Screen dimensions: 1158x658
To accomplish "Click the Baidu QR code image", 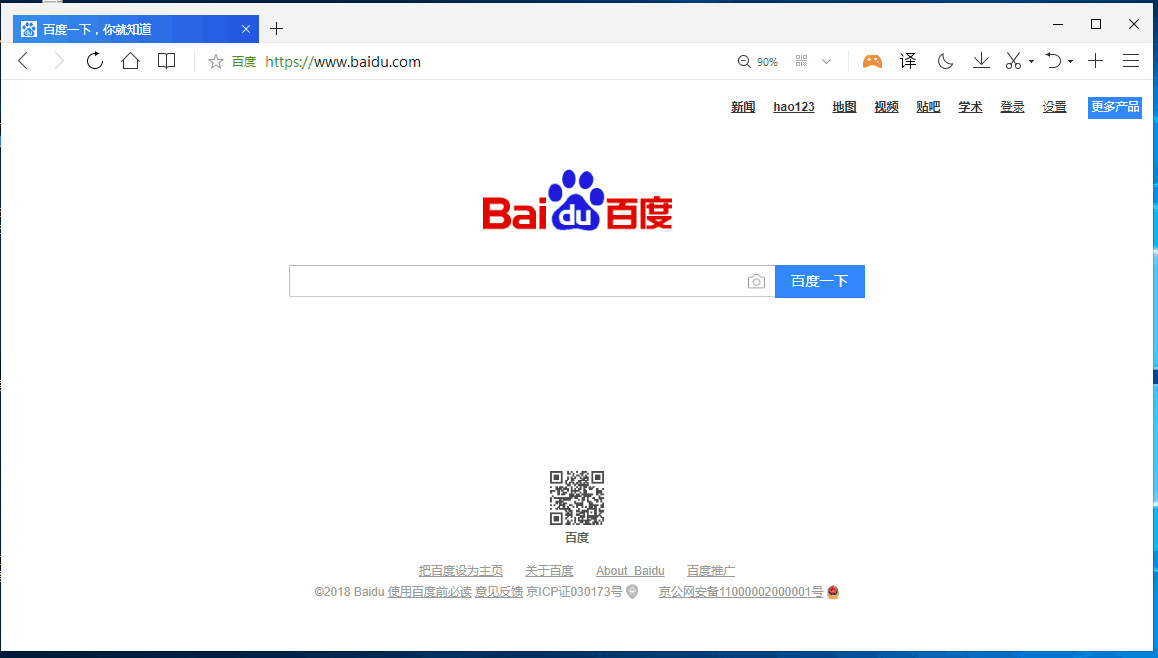I will tap(577, 498).
